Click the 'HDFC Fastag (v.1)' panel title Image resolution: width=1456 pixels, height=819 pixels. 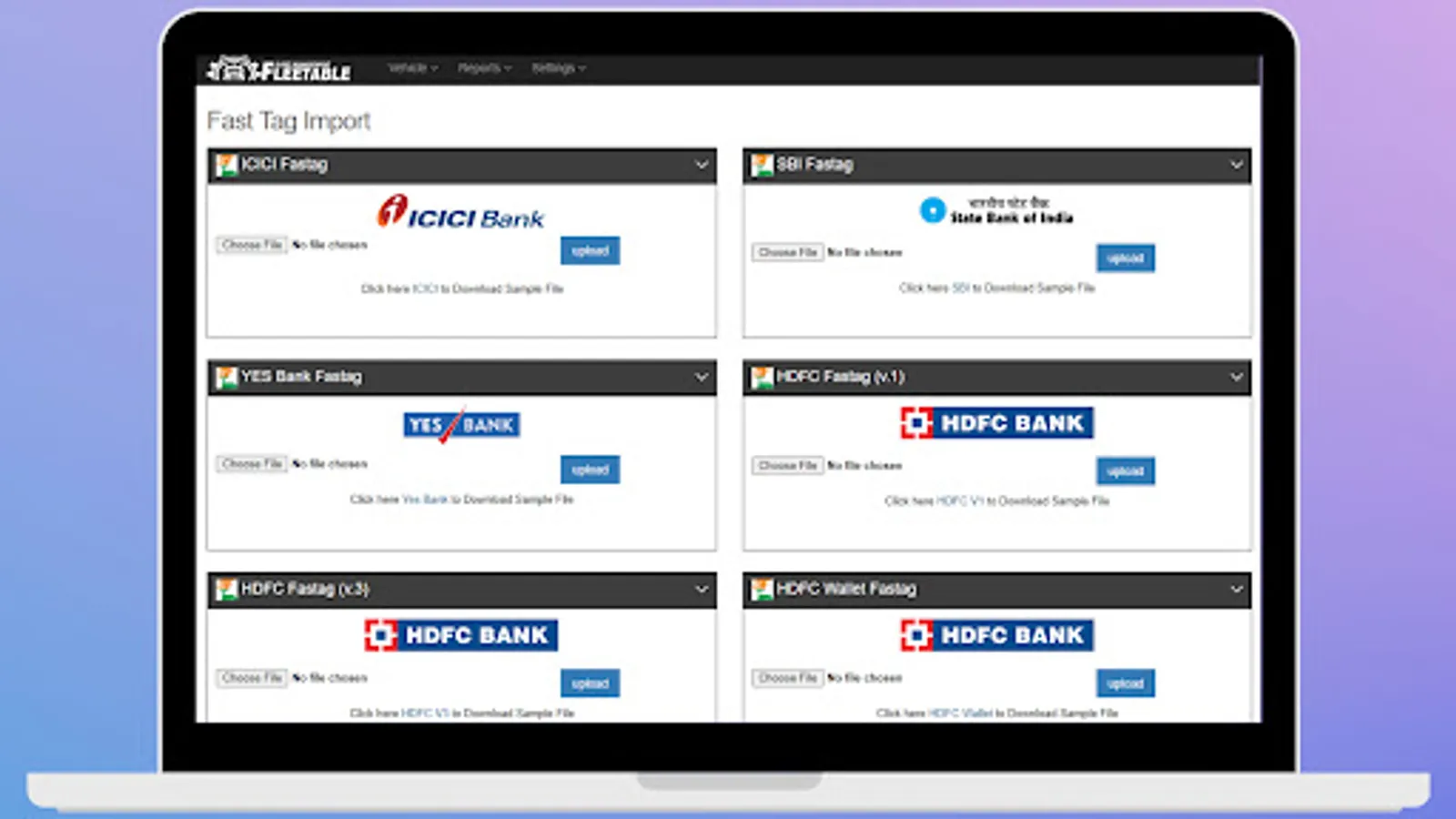click(840, 377)
